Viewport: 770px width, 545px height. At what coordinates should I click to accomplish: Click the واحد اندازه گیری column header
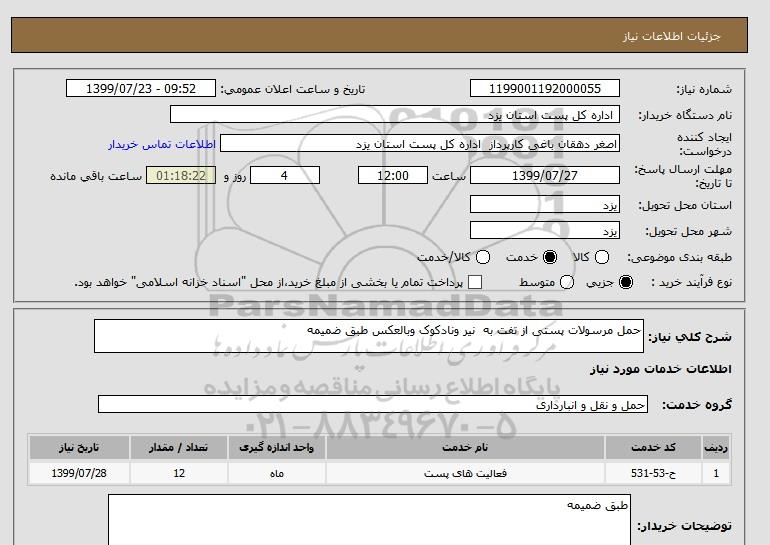pyautogui.click(x=276, y=447)
